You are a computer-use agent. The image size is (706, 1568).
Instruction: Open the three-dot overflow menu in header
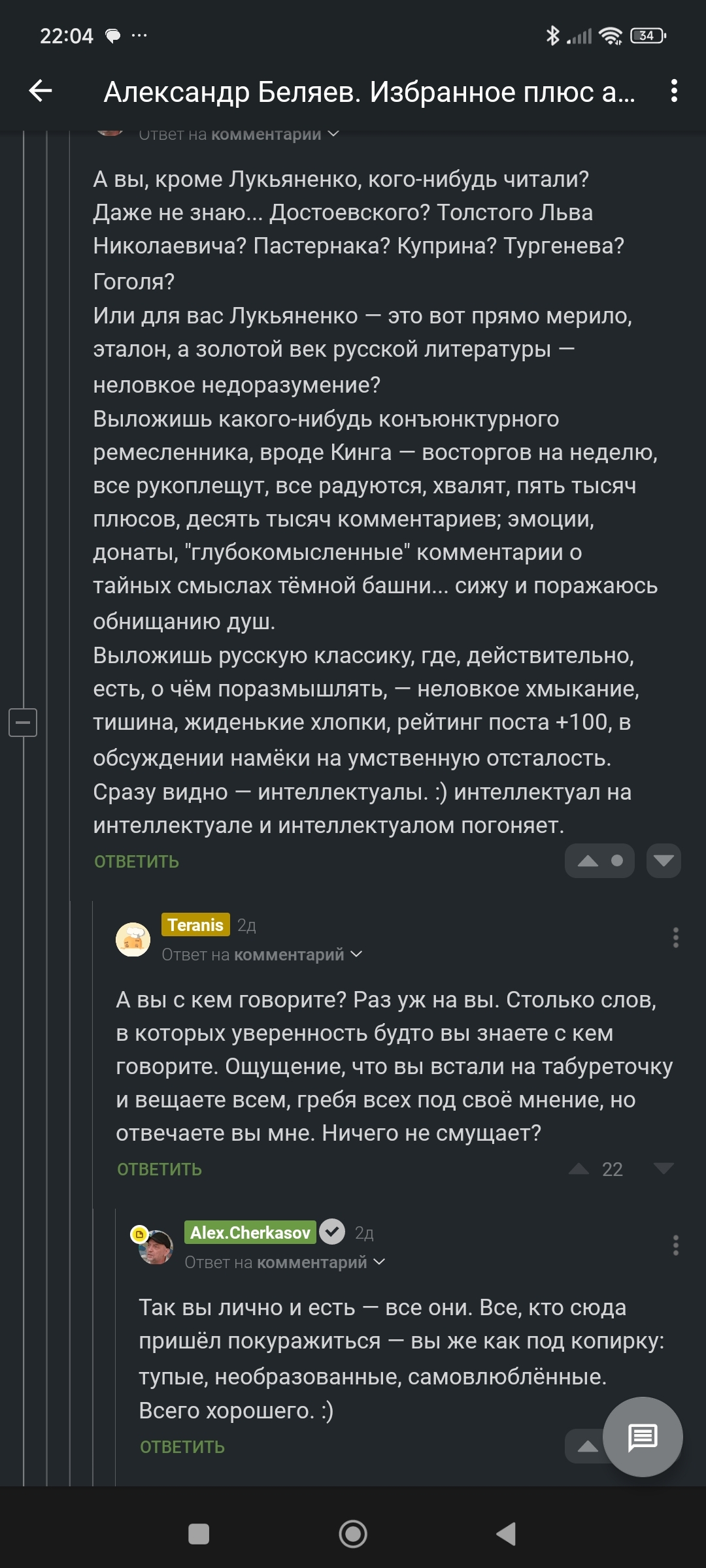click(x=674, y=91)
